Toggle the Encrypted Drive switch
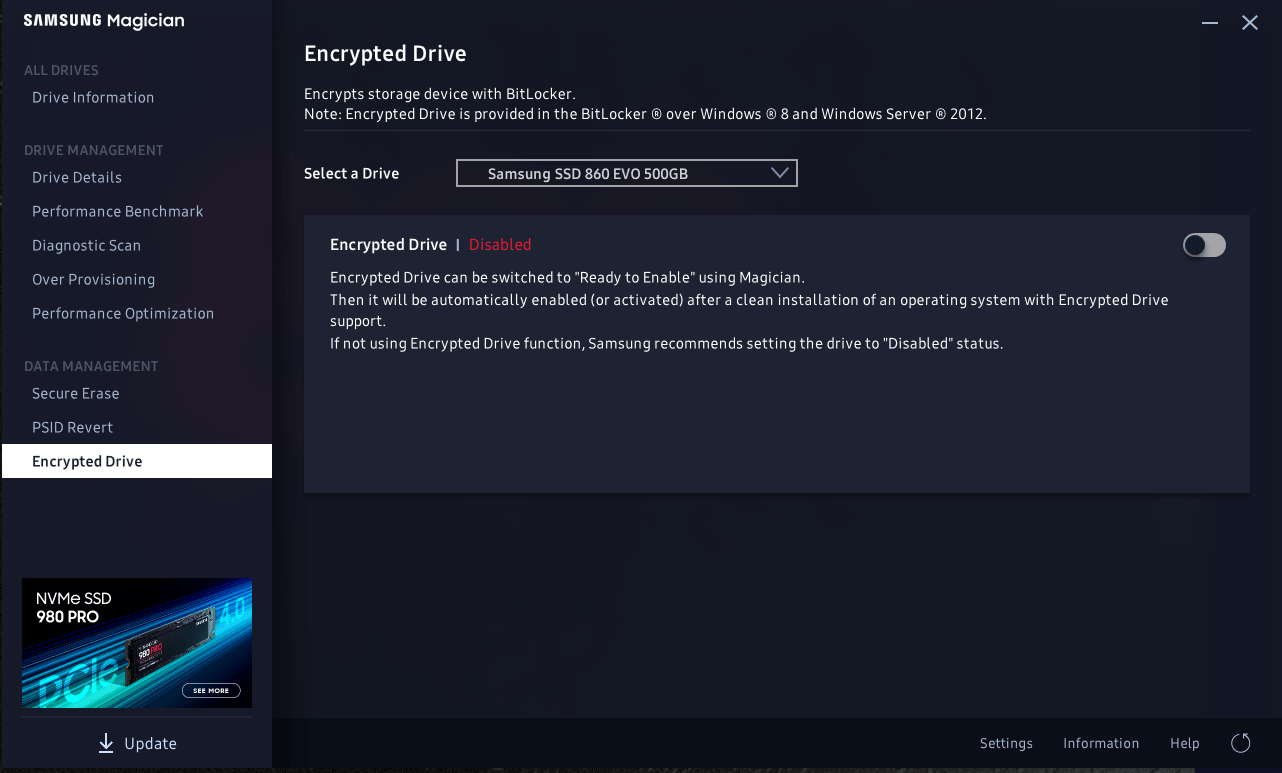 (x=1204, y=245)
